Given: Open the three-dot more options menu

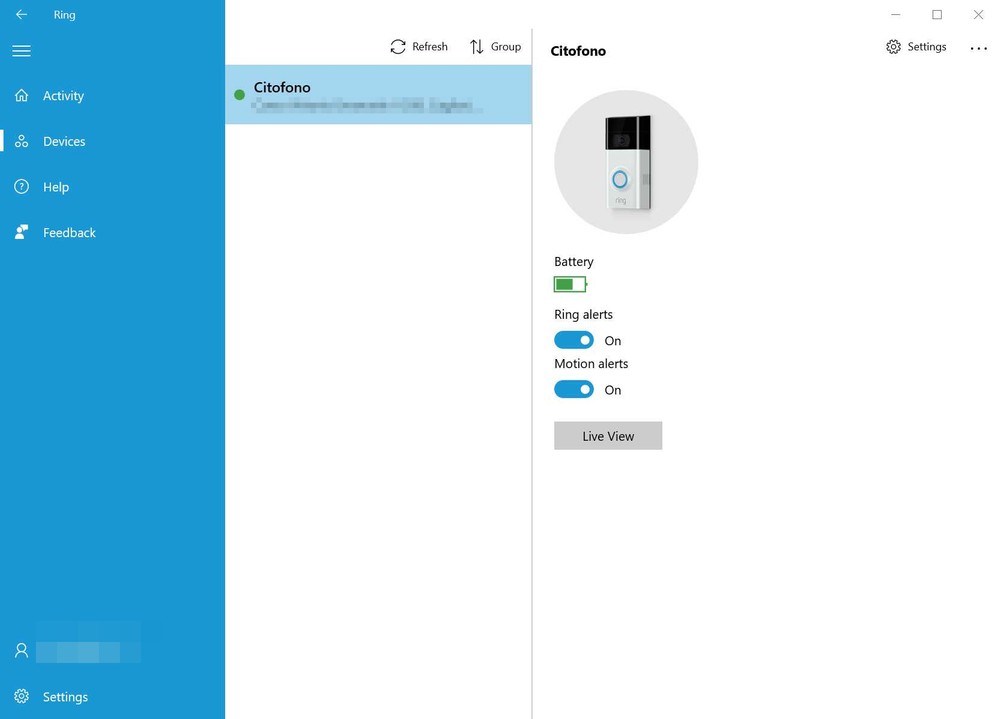Looking at the screenshot, I should [x=978, y=48].
